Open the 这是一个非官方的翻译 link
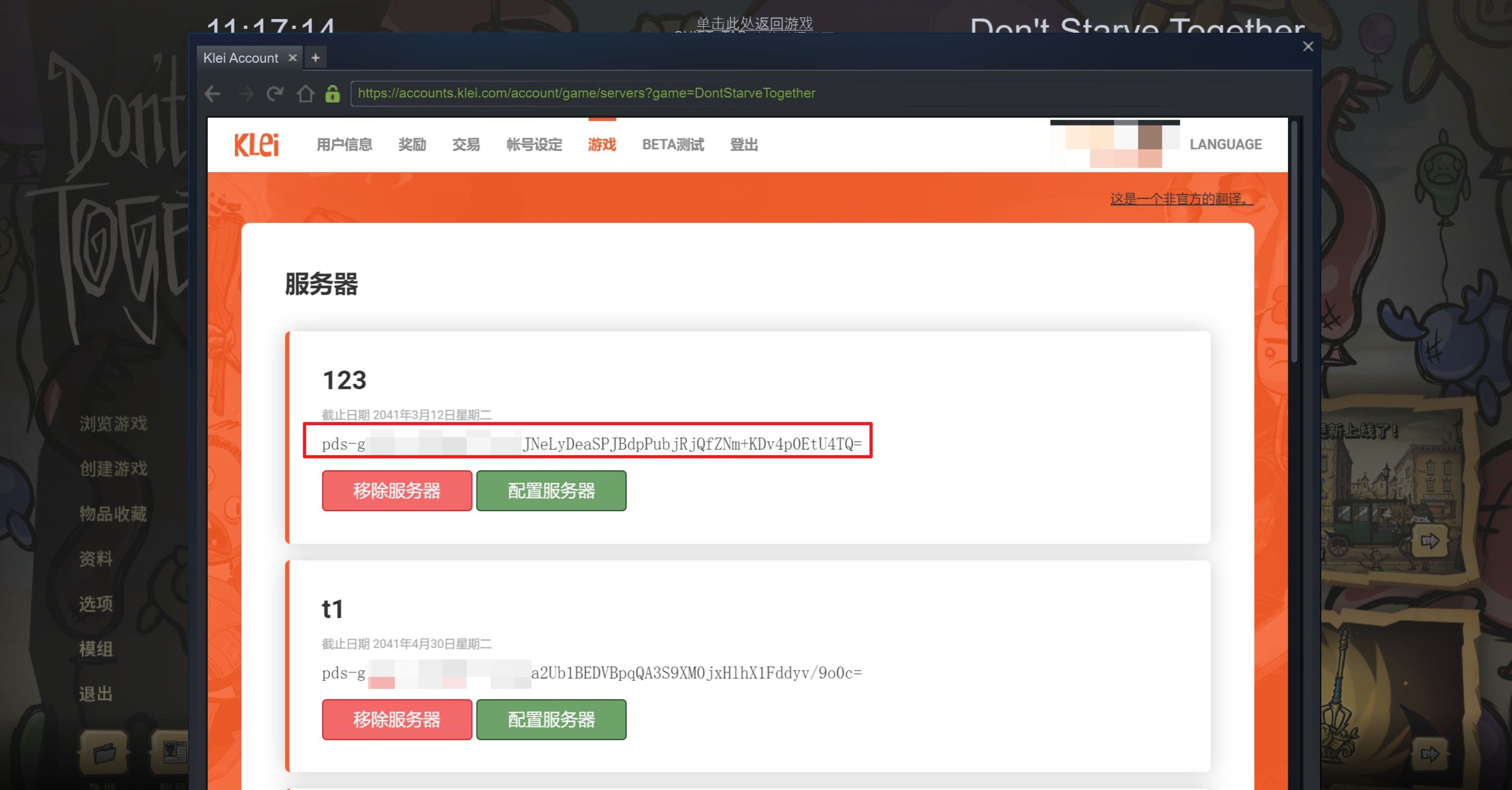1512x790 pixels. point(1181,199)
